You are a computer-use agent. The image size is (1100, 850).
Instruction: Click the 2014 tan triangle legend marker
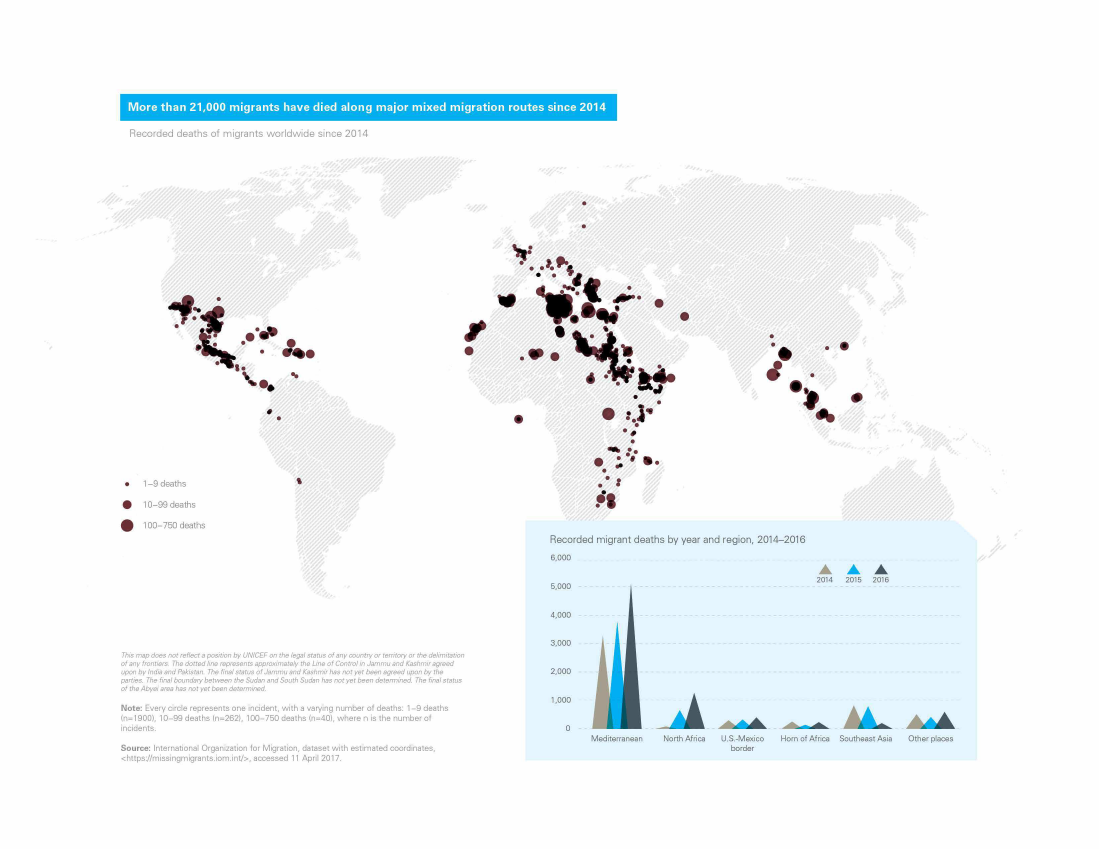825,570
